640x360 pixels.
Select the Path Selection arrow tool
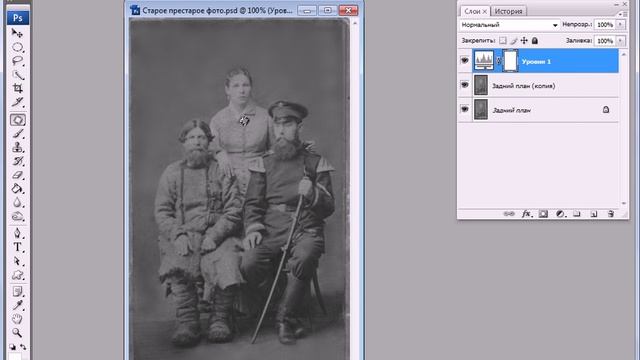click(x=17, y=261)
